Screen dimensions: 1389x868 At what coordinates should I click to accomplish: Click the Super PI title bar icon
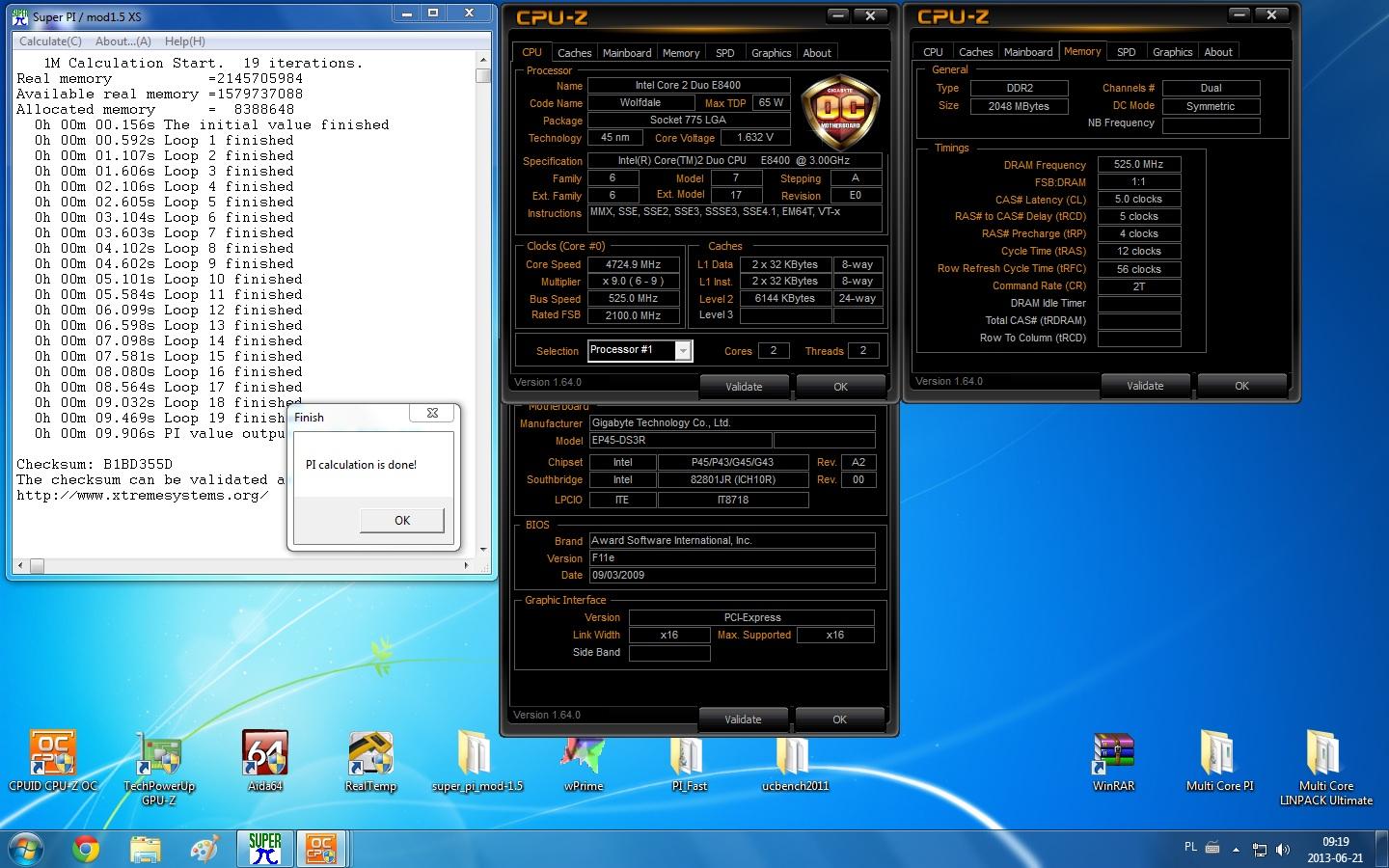(19, 15)
